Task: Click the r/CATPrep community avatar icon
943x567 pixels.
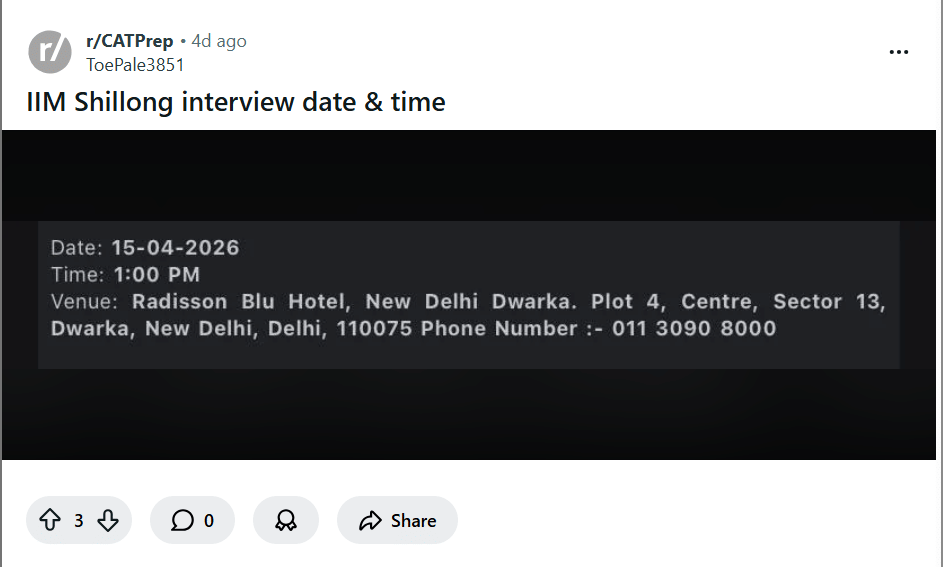Action: point(50,51)
